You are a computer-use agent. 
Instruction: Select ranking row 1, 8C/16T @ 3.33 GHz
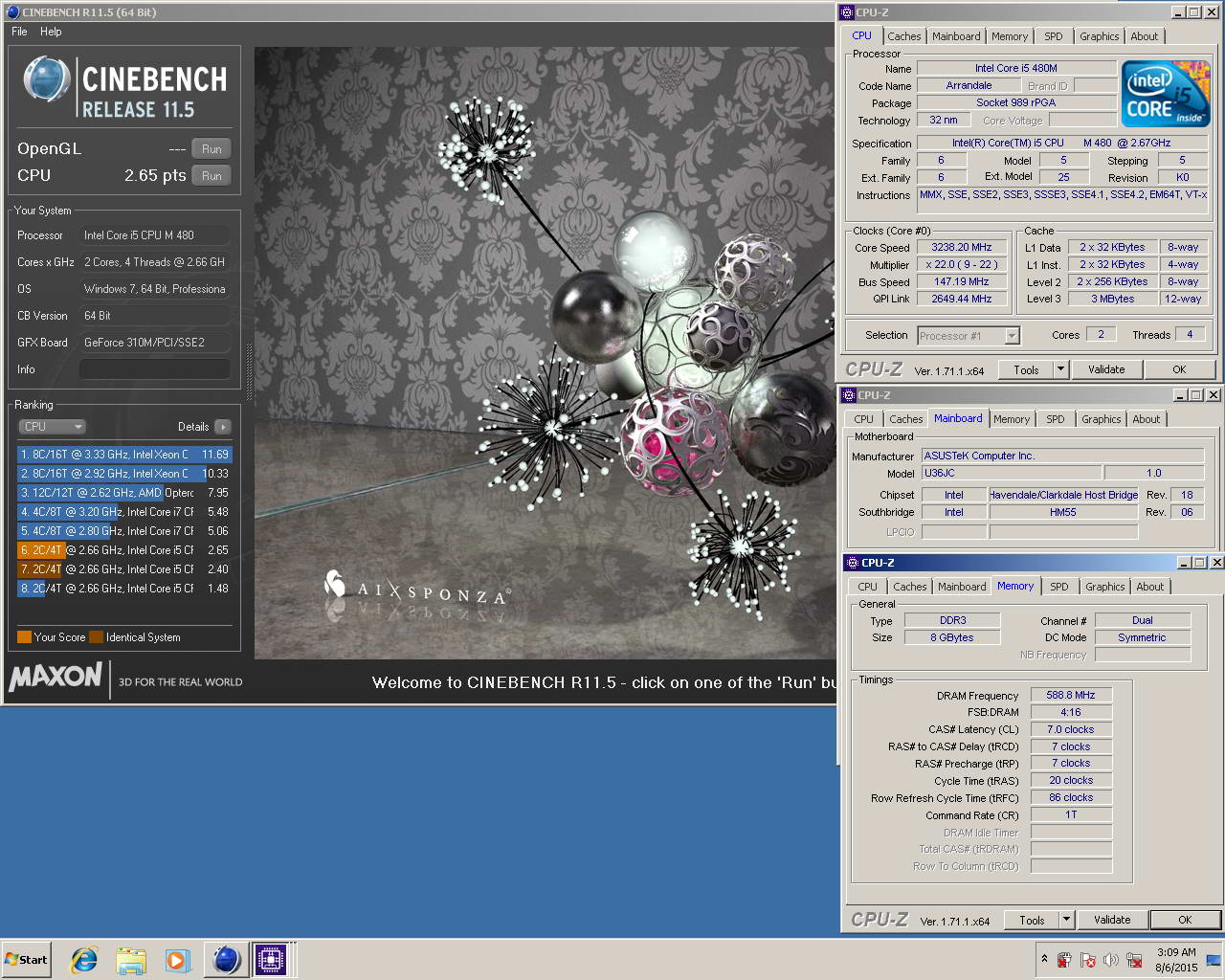[124, 455]
